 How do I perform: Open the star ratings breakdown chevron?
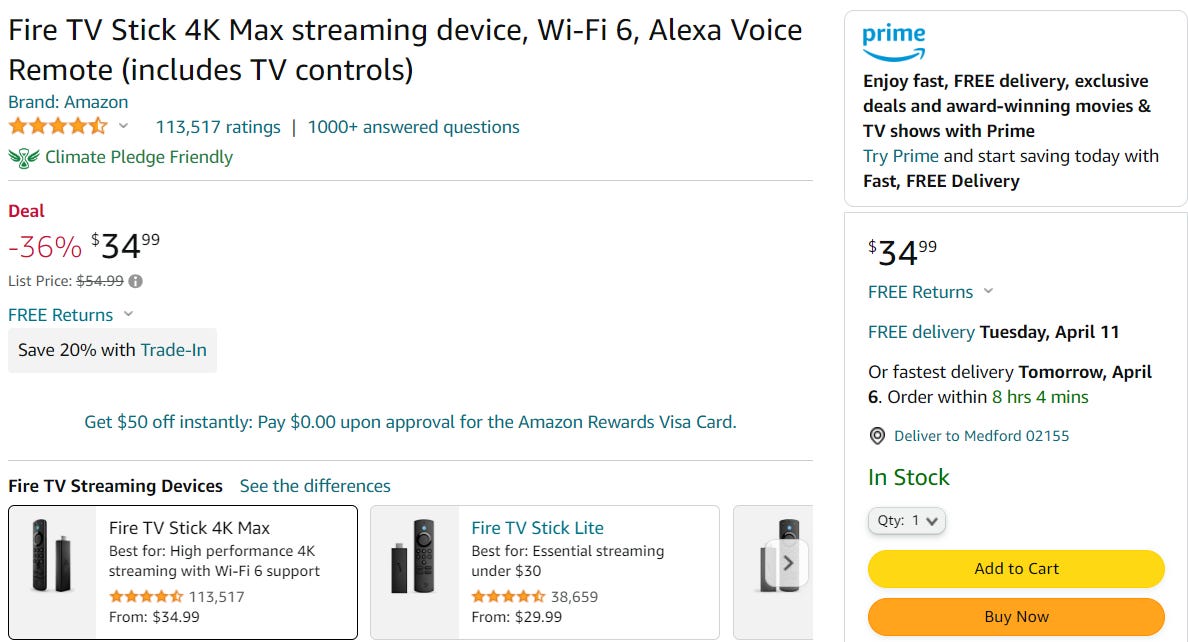tap(124, 127)
